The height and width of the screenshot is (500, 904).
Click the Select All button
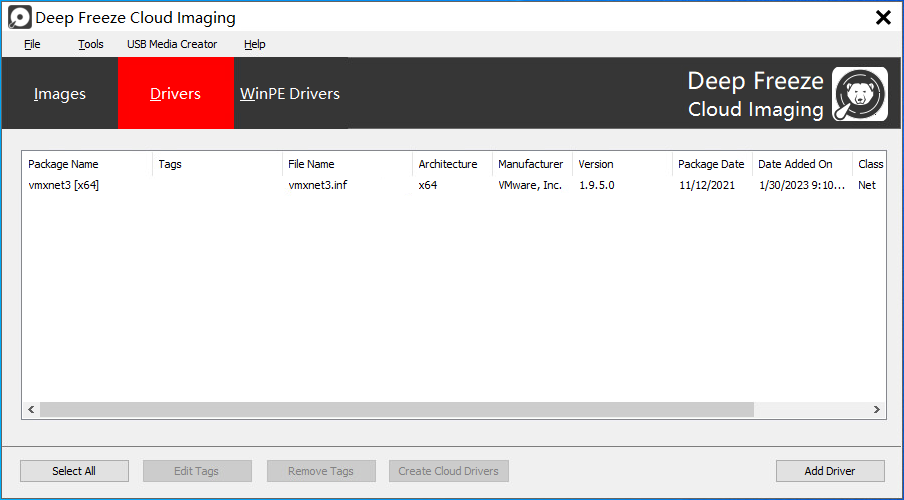coord(74,471)
